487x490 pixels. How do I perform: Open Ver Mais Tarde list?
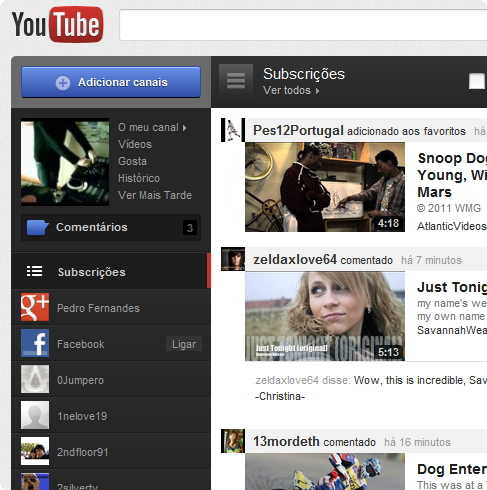(x=155, y=195)
